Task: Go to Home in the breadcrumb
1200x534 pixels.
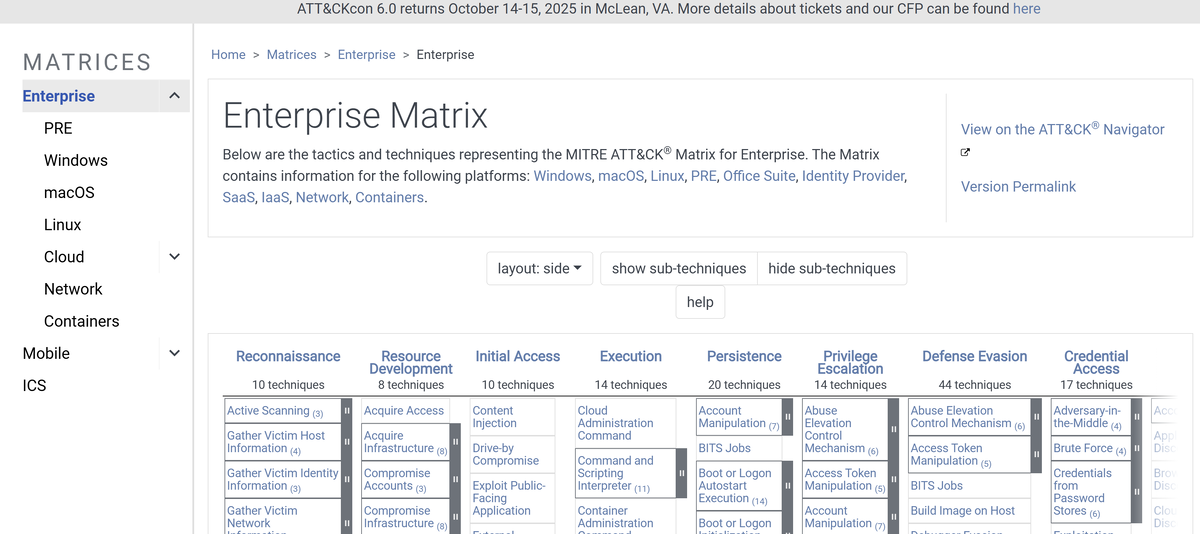Action: (x=228, y=54)
